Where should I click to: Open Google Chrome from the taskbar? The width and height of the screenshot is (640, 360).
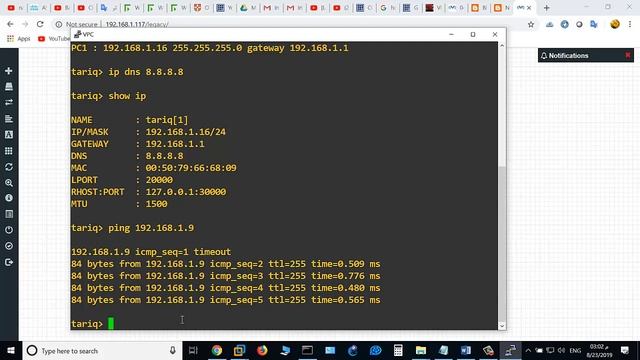217,351
